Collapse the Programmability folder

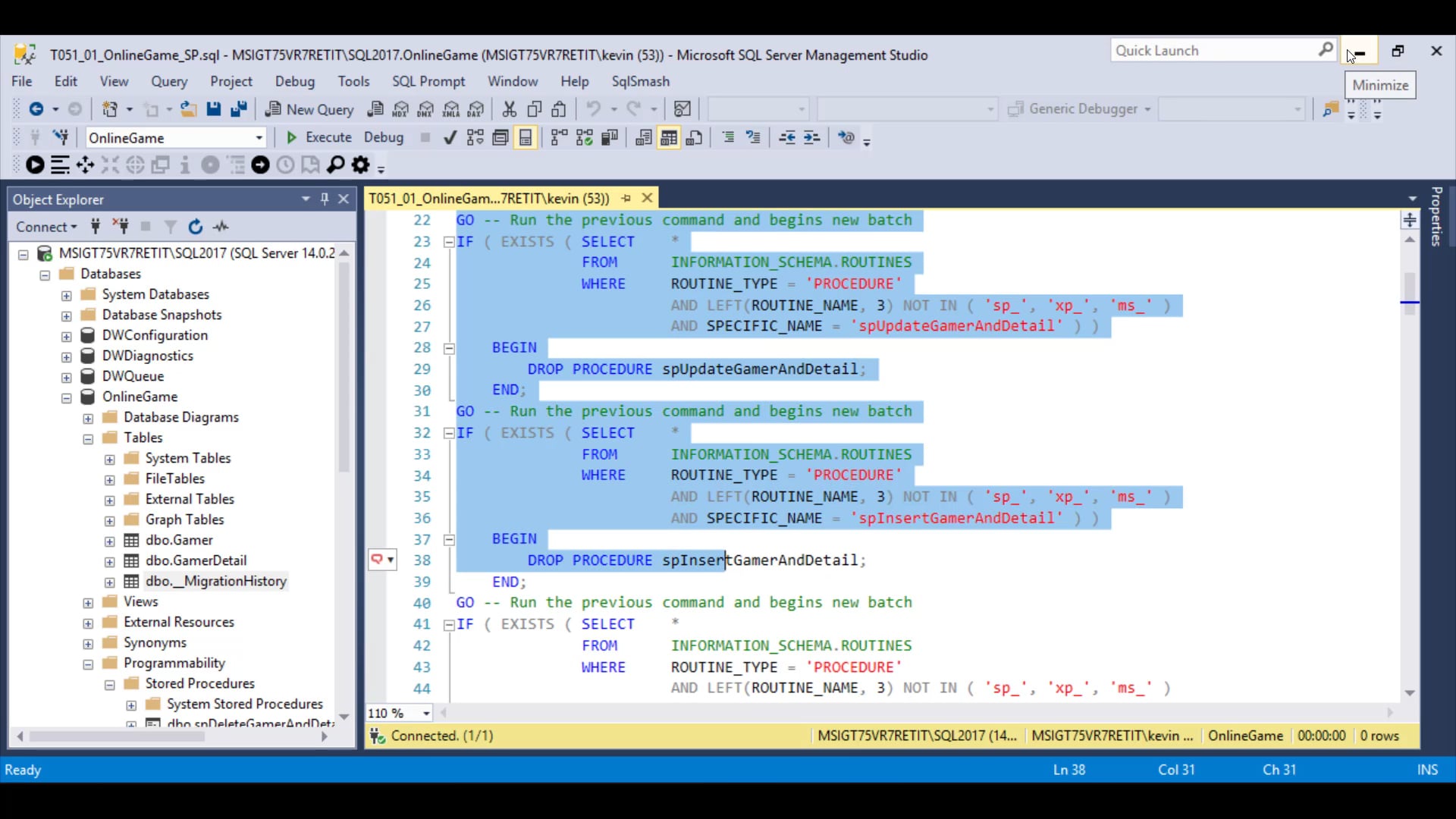coord(88,664)
